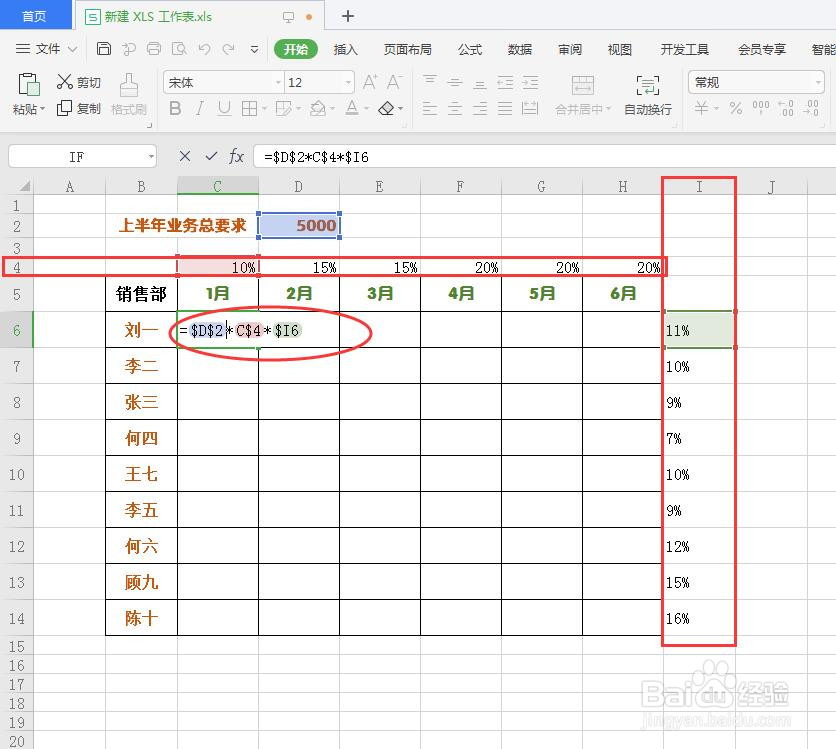Screen dimensions: 836x749
Task: Undo the last action
Action: coord(204,49)
